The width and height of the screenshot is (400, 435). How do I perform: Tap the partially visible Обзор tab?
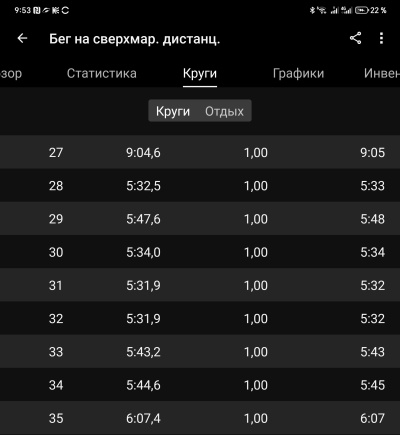[11, 74]
